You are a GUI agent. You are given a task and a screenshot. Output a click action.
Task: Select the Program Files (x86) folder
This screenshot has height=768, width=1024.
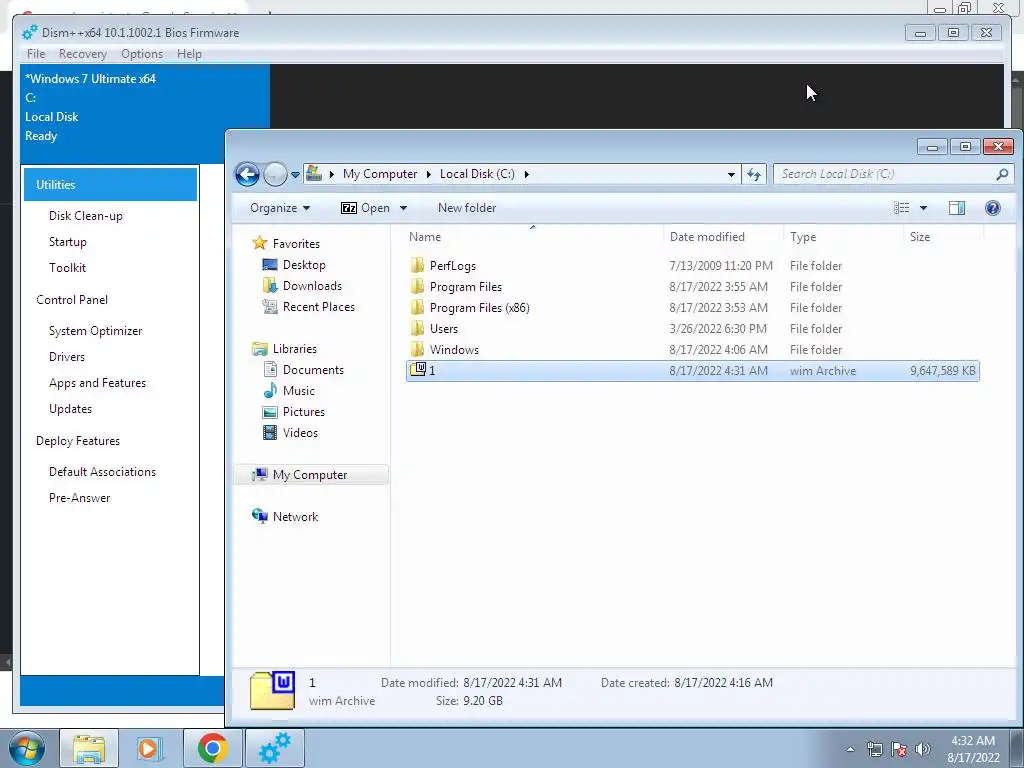(692, 308)
